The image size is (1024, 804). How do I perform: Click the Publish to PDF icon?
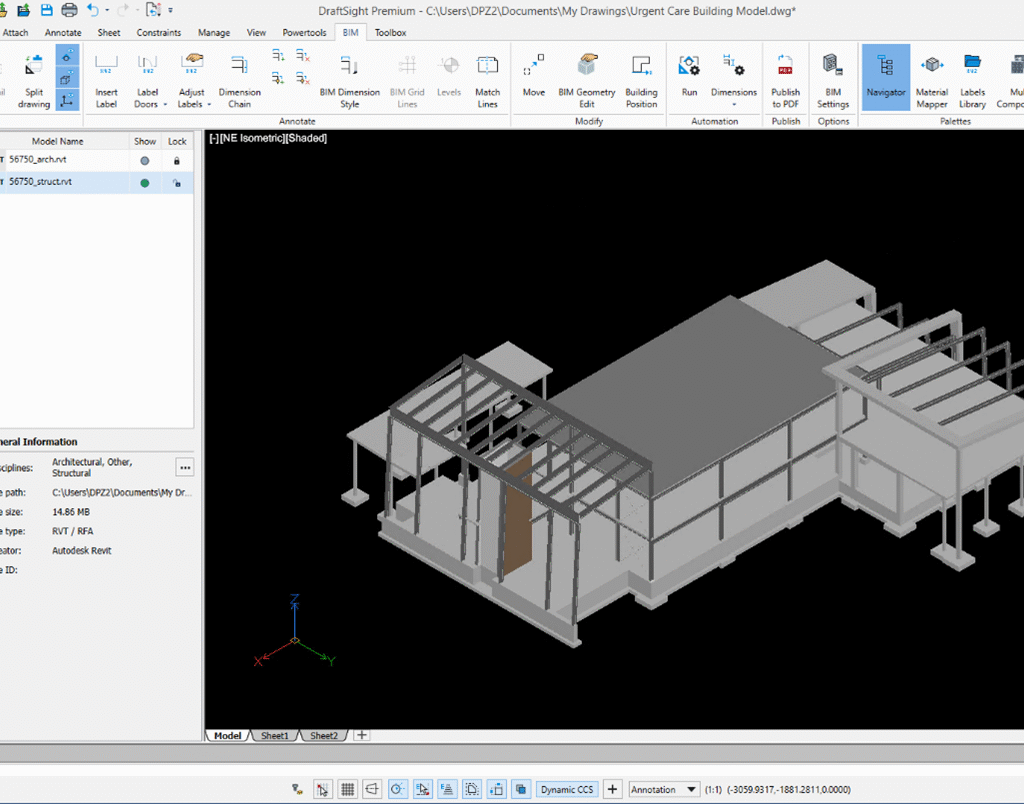[x=785, y=81]
